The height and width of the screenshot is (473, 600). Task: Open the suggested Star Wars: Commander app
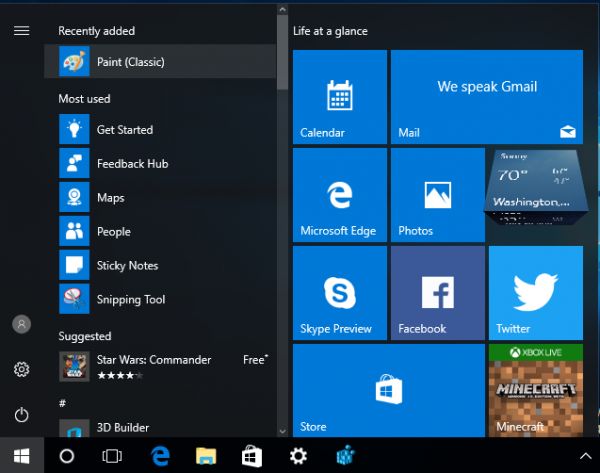160,366
